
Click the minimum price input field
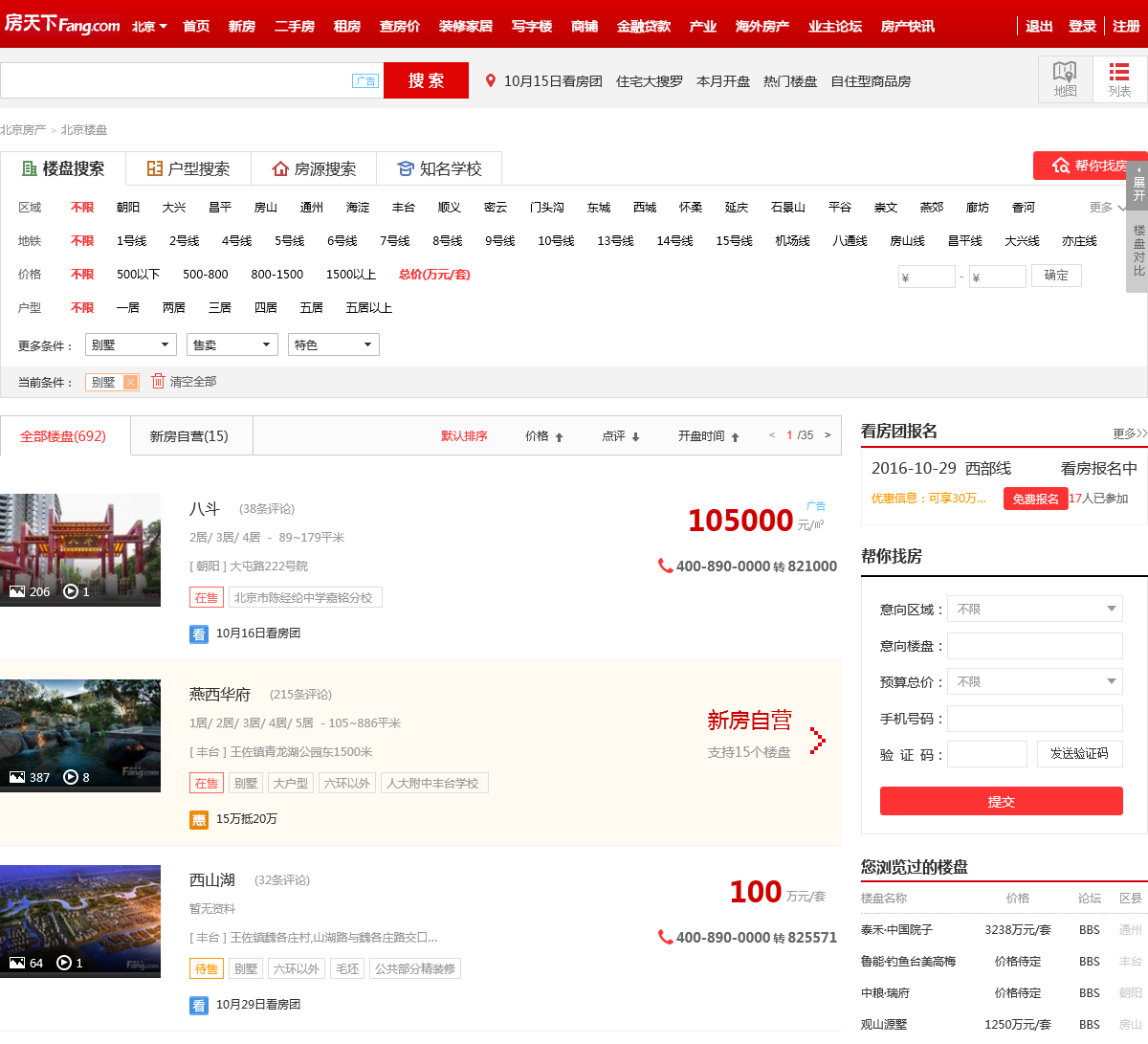point(927,277)
